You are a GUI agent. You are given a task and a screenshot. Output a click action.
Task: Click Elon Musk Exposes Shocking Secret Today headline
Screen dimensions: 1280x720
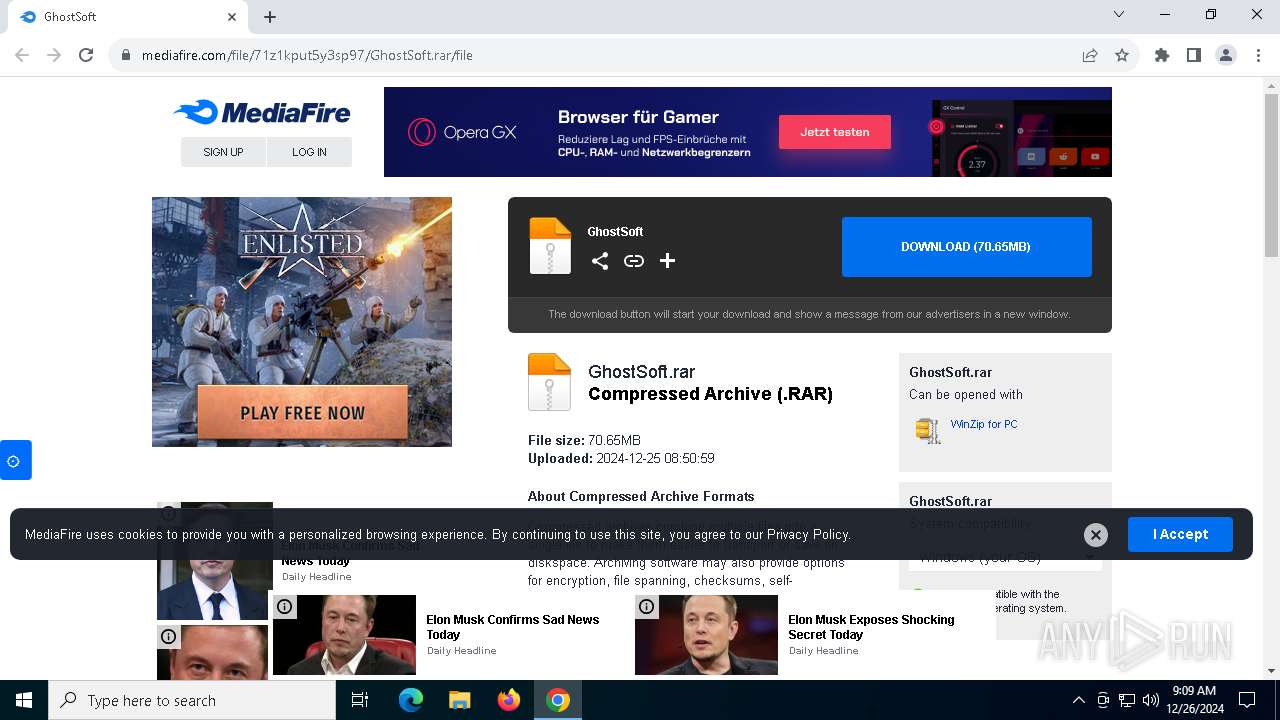pyautogui.click(x=871, y=627)
